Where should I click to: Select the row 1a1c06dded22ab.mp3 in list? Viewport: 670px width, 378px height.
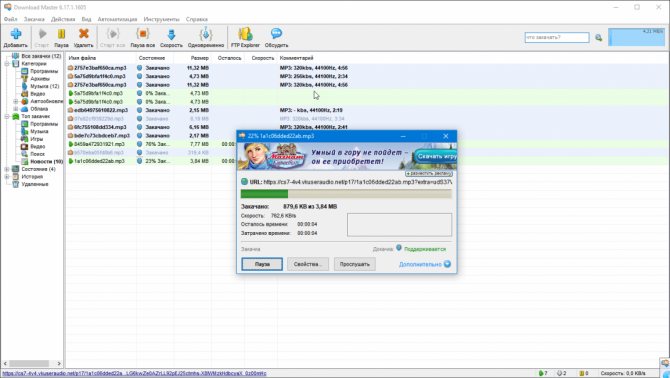[367, 161]
